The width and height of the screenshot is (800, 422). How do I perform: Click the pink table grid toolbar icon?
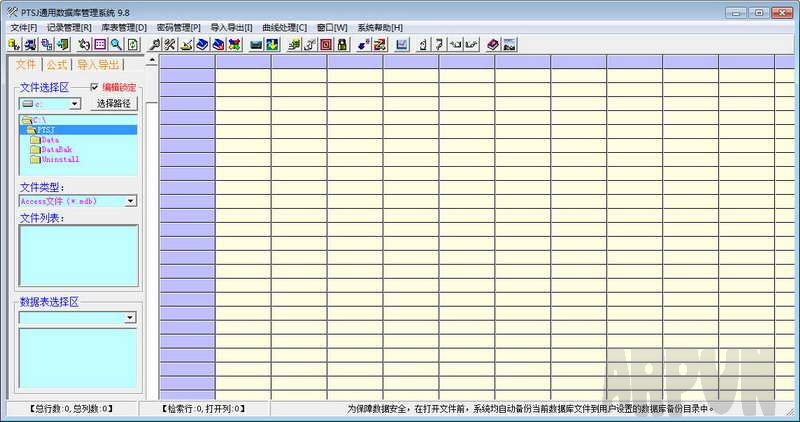(100, 45)
